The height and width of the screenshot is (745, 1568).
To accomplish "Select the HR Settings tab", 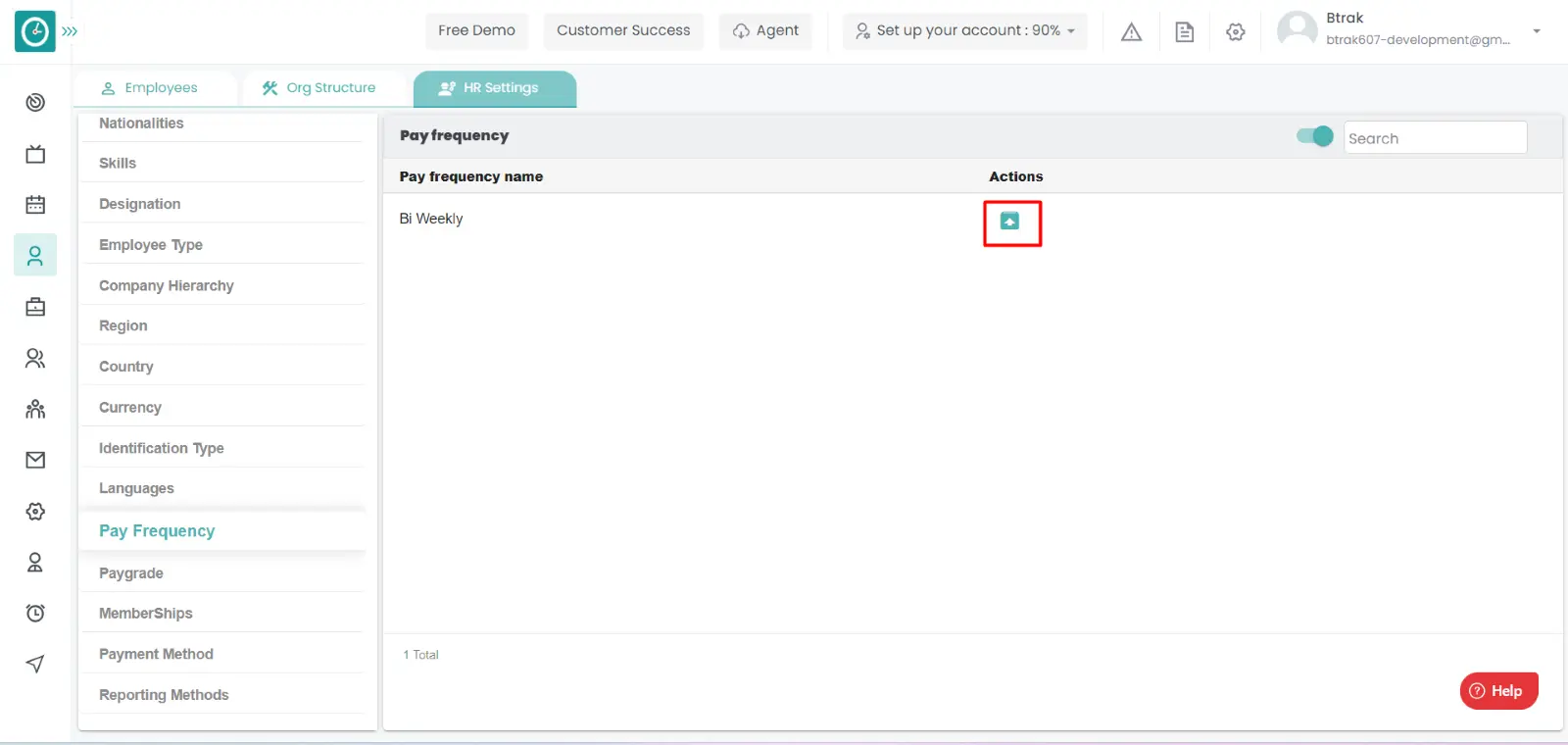I will point(495,88).
